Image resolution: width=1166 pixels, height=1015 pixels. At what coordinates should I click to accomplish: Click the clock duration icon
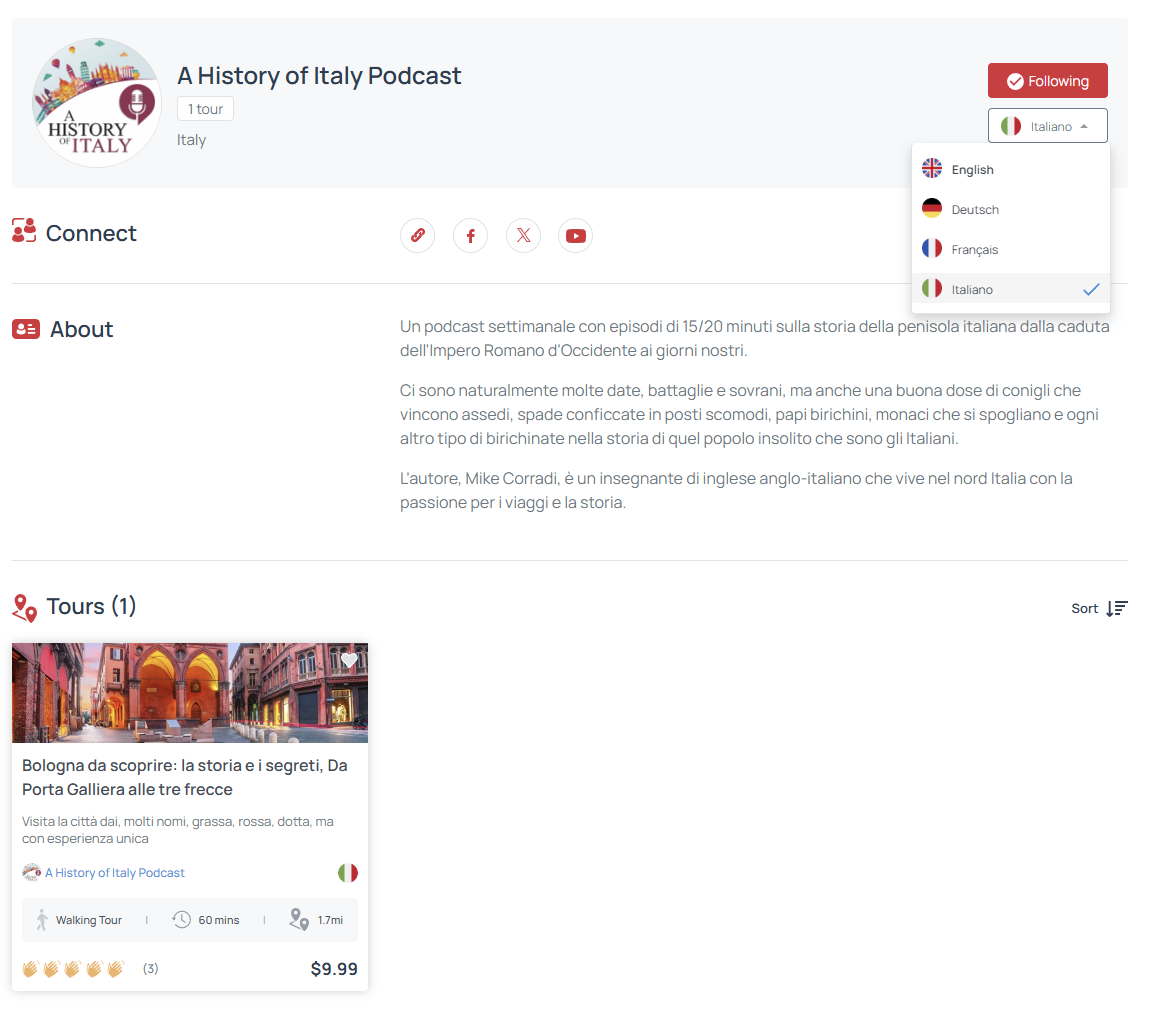point(181,920)
